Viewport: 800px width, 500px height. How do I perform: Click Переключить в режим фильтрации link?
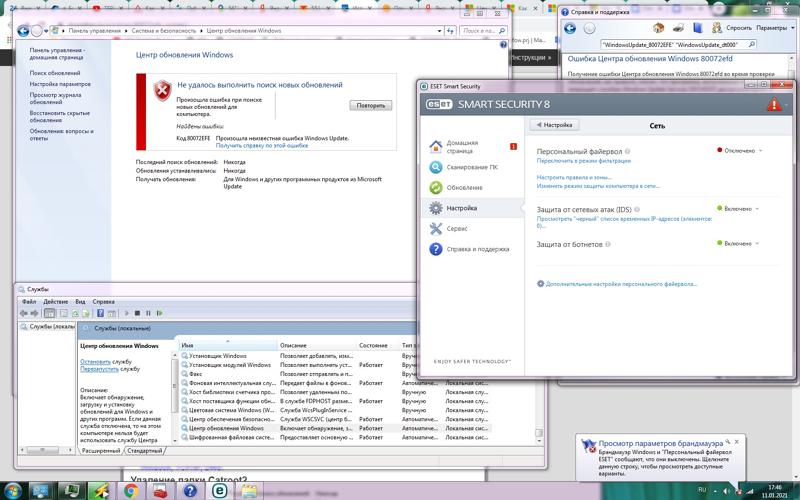(x=584, y=161)
